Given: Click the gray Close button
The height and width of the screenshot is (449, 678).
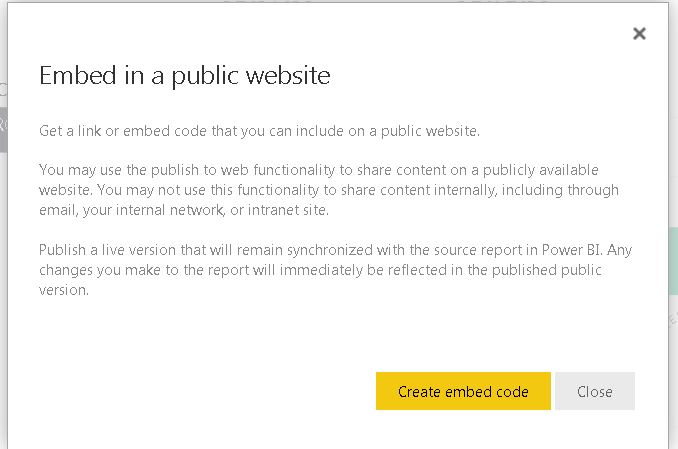Looking at the screenshot, I should click(595, 391).
